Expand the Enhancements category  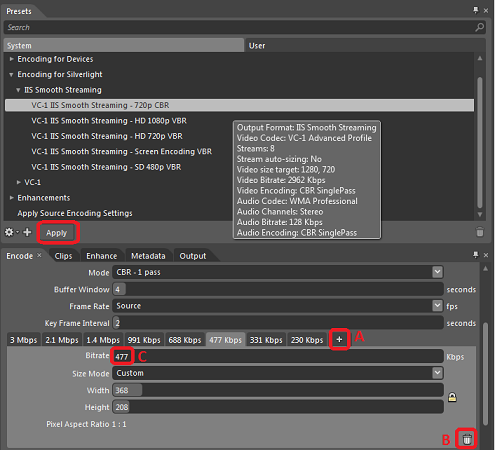(x=12, y=198)
